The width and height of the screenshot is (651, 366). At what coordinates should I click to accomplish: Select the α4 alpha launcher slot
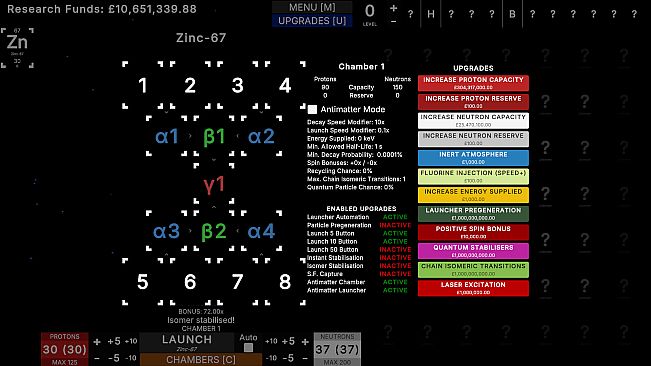(x=261, y=231)
